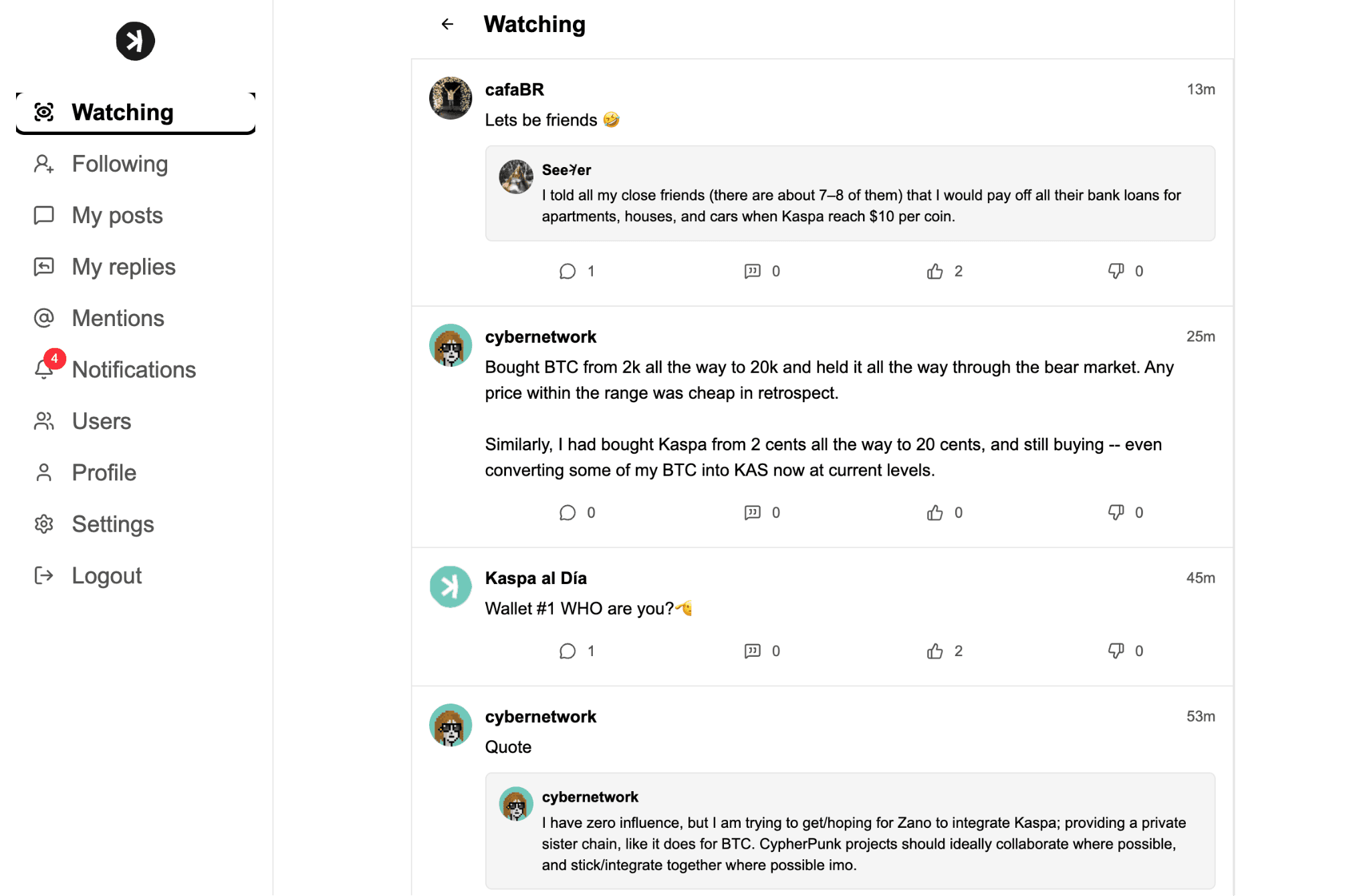Open the Notifications page
1369x896 pixels.
click(134, 369)
